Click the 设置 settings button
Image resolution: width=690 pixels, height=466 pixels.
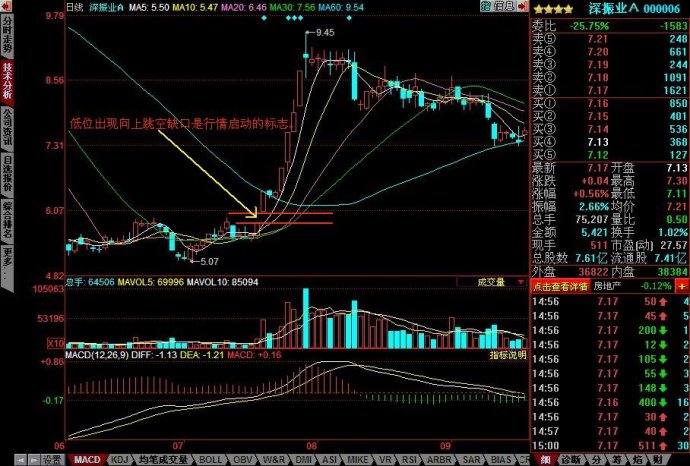pos(52,460)
